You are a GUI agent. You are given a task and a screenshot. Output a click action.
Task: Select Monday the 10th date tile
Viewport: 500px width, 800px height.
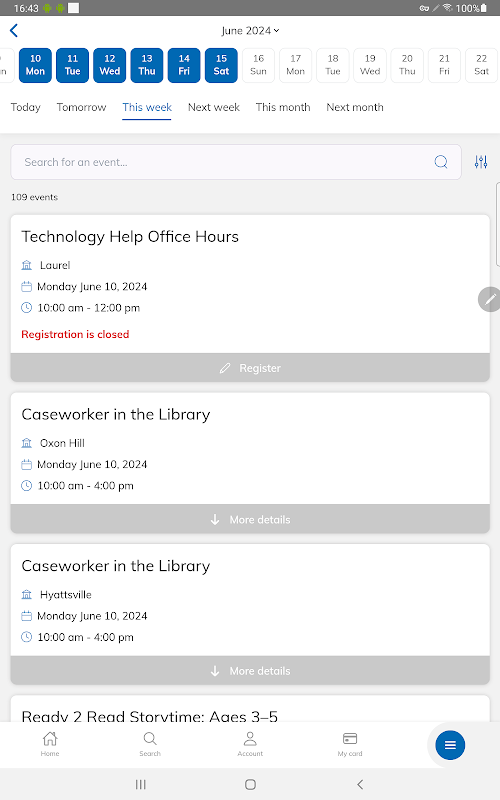coord(35,65)
